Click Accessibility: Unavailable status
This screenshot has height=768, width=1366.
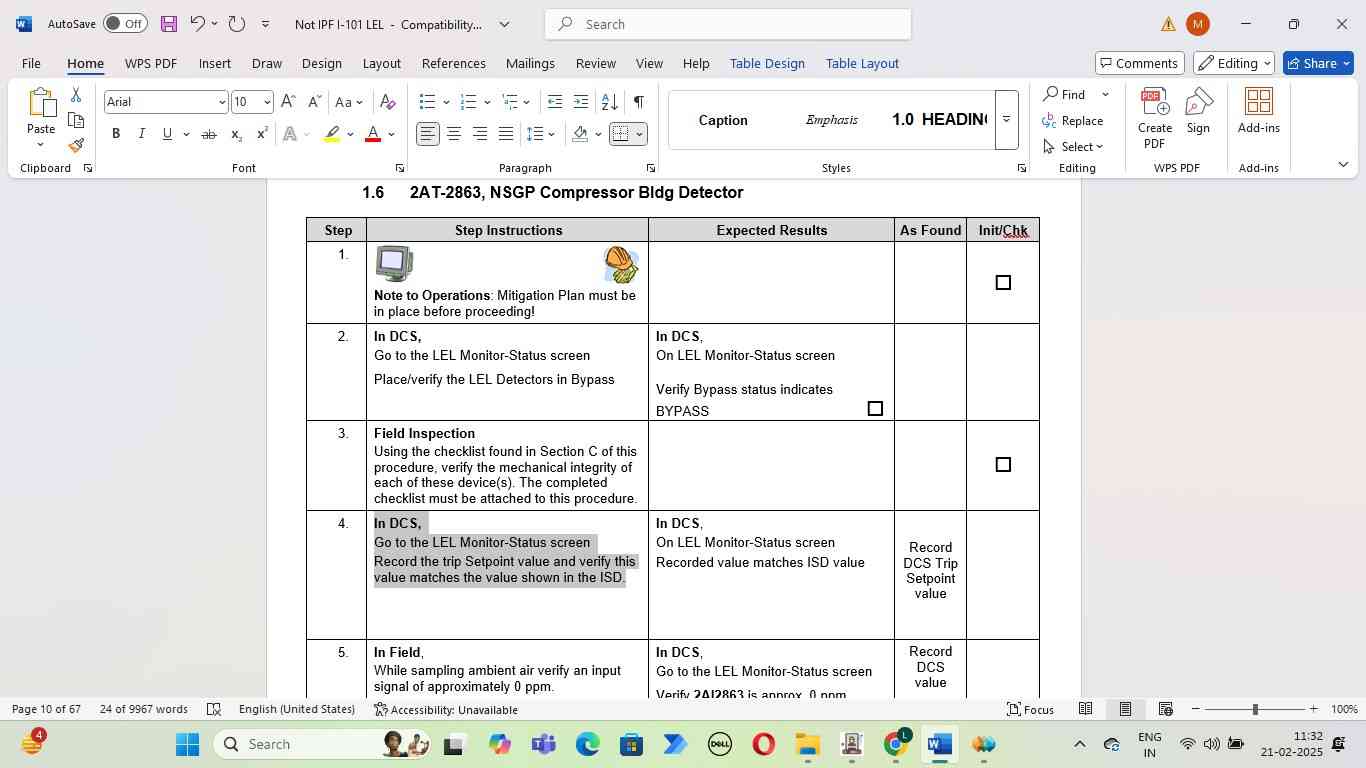pos(446,709)
